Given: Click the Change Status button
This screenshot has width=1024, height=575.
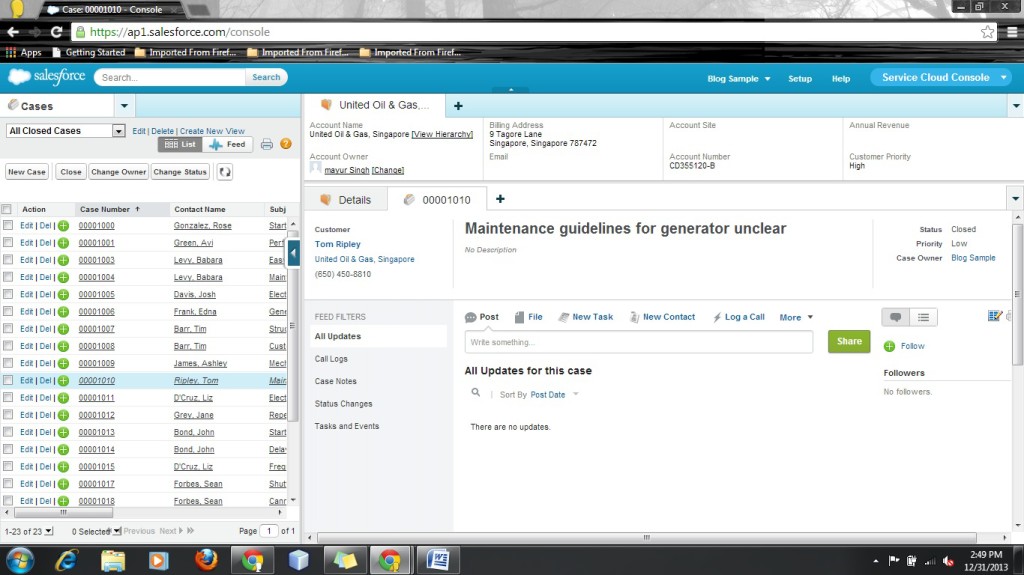Looking at the screenshot, I should tap(180, 172).
